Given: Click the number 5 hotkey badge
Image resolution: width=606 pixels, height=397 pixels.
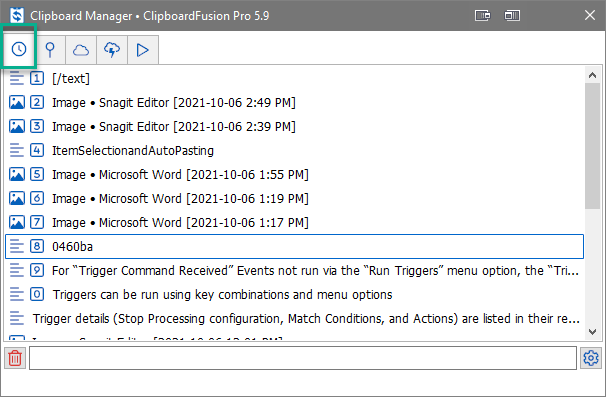Looking at the screenshot, I should click(x=37, y=174).
